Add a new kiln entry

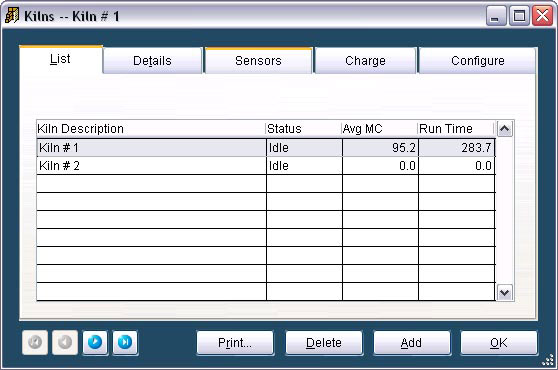coord(411,343)
